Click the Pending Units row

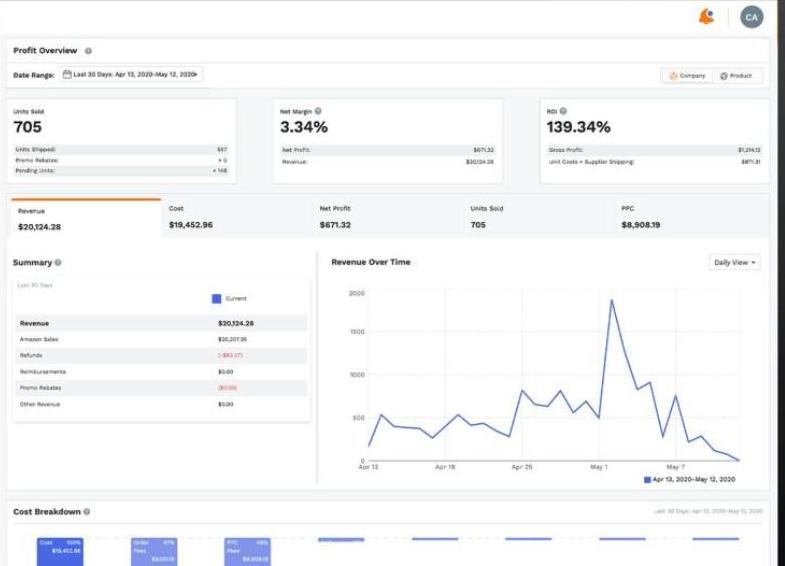[121, 171]
